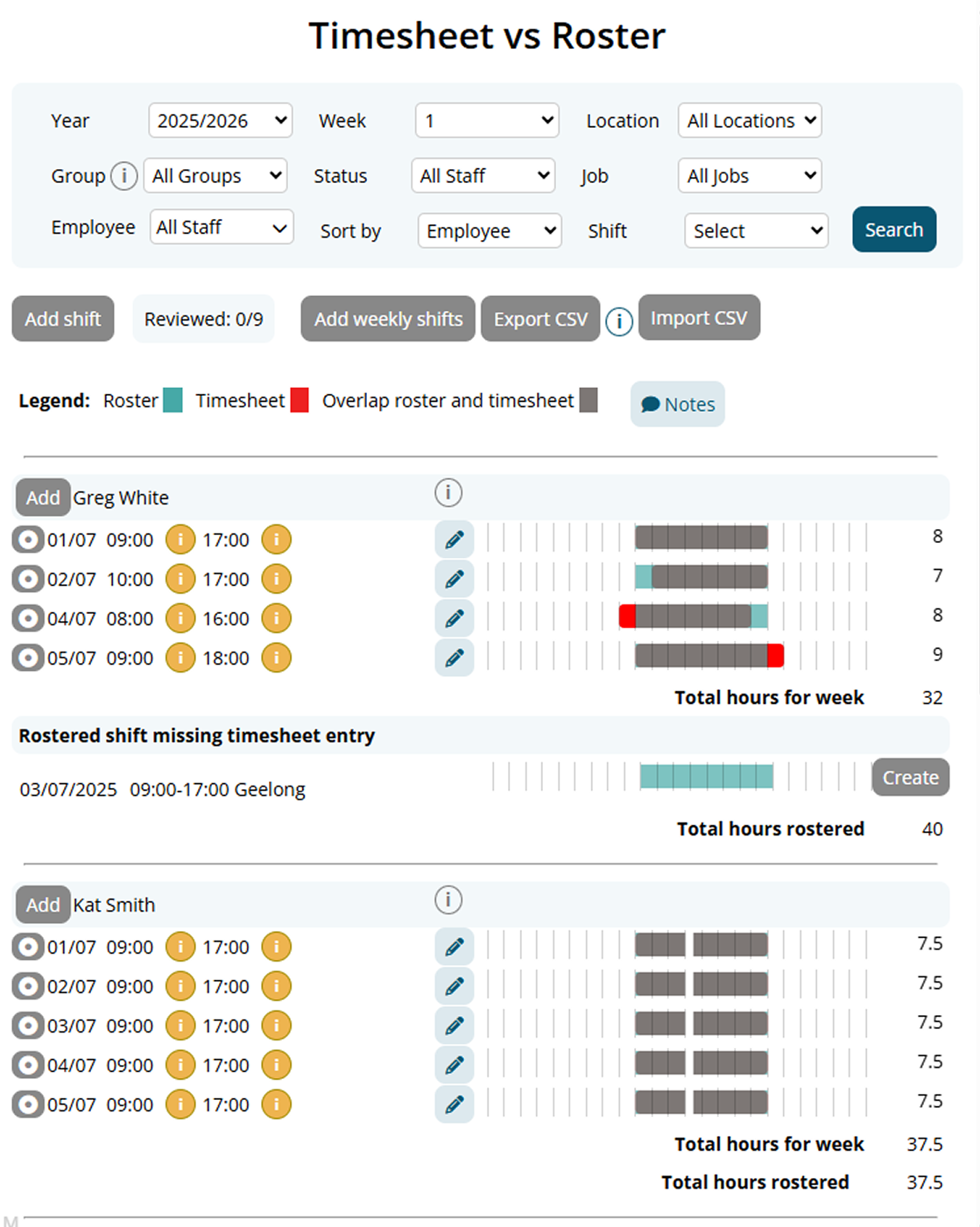Open the Shift Select dropdown

point(757,231)
